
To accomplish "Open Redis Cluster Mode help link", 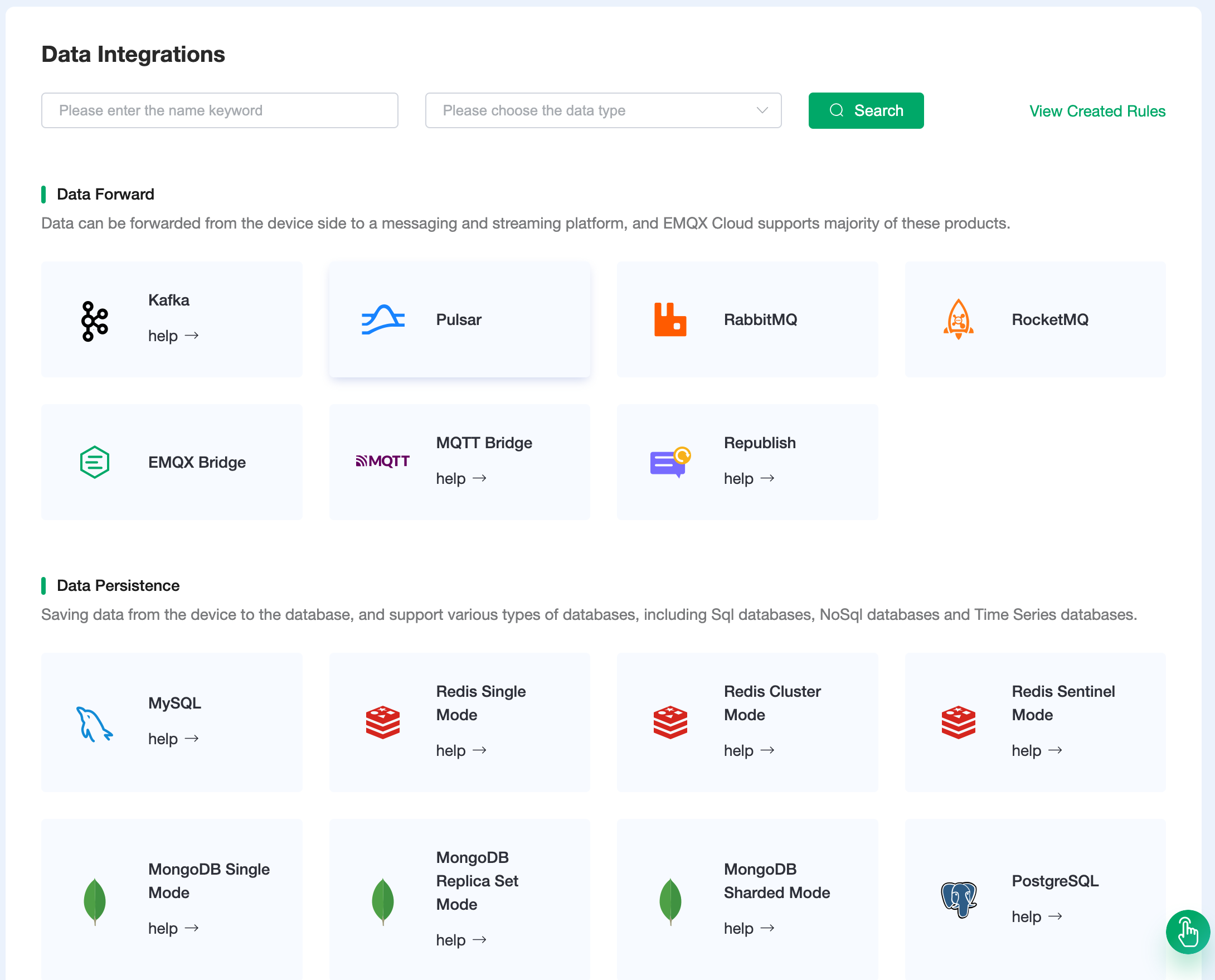I will [749, 751].
